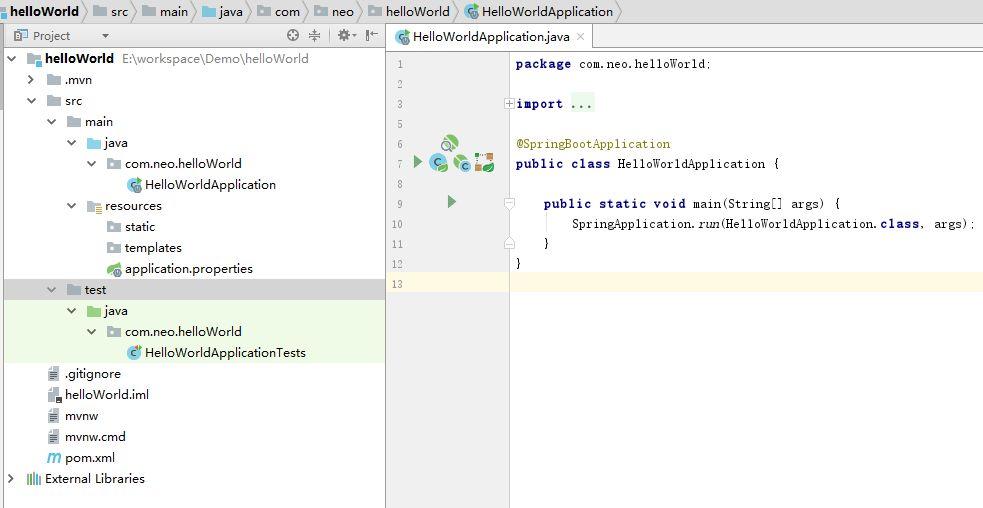This screenshot has height=508, width=983.
Task: Collapse the resources folder
Action: click(71, 206)
